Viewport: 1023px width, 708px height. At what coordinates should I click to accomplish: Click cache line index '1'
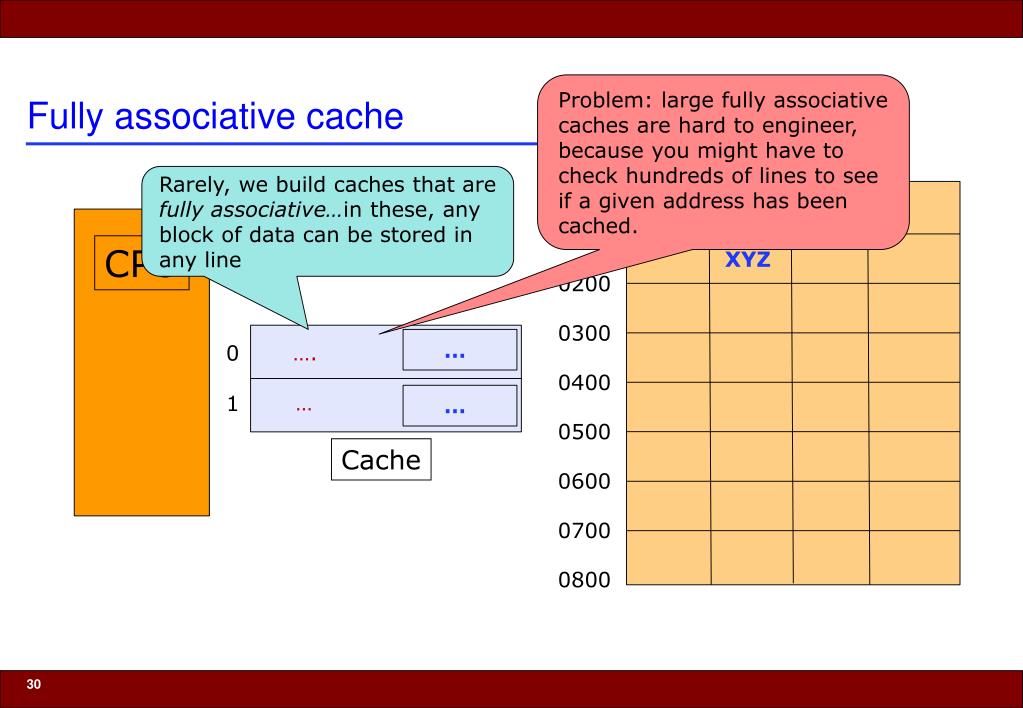232,404
